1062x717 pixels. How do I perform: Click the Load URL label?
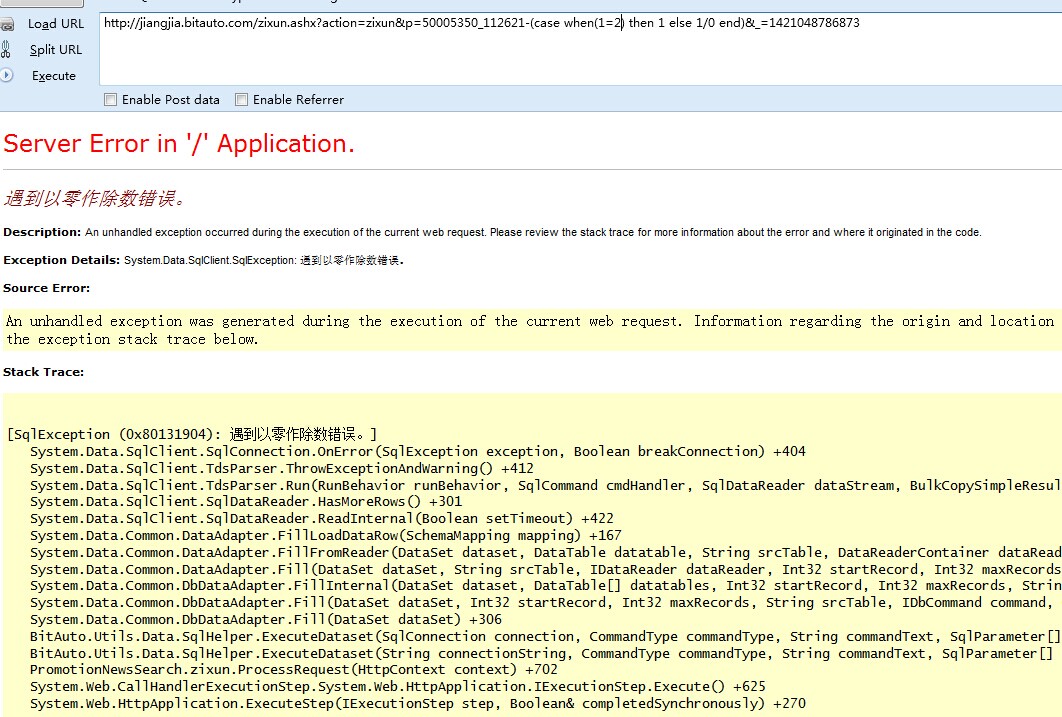[56, 24]
